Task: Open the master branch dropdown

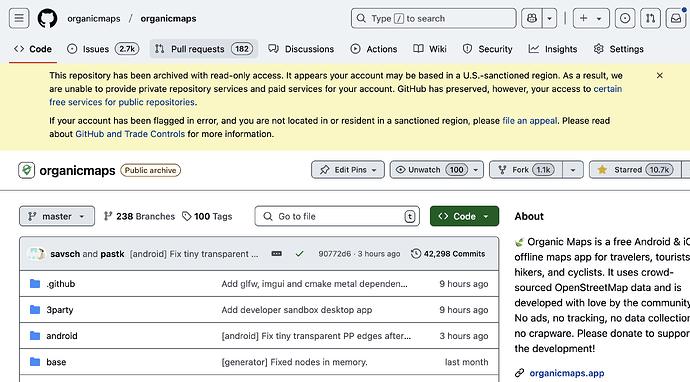Action: tap(57, 216)
